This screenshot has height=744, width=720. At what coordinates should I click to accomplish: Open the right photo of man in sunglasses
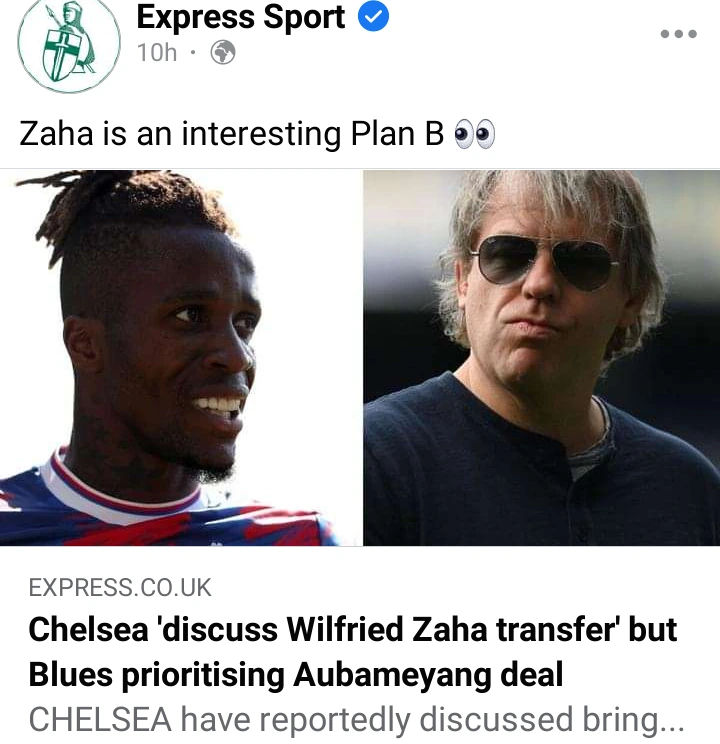coord(542,358)
